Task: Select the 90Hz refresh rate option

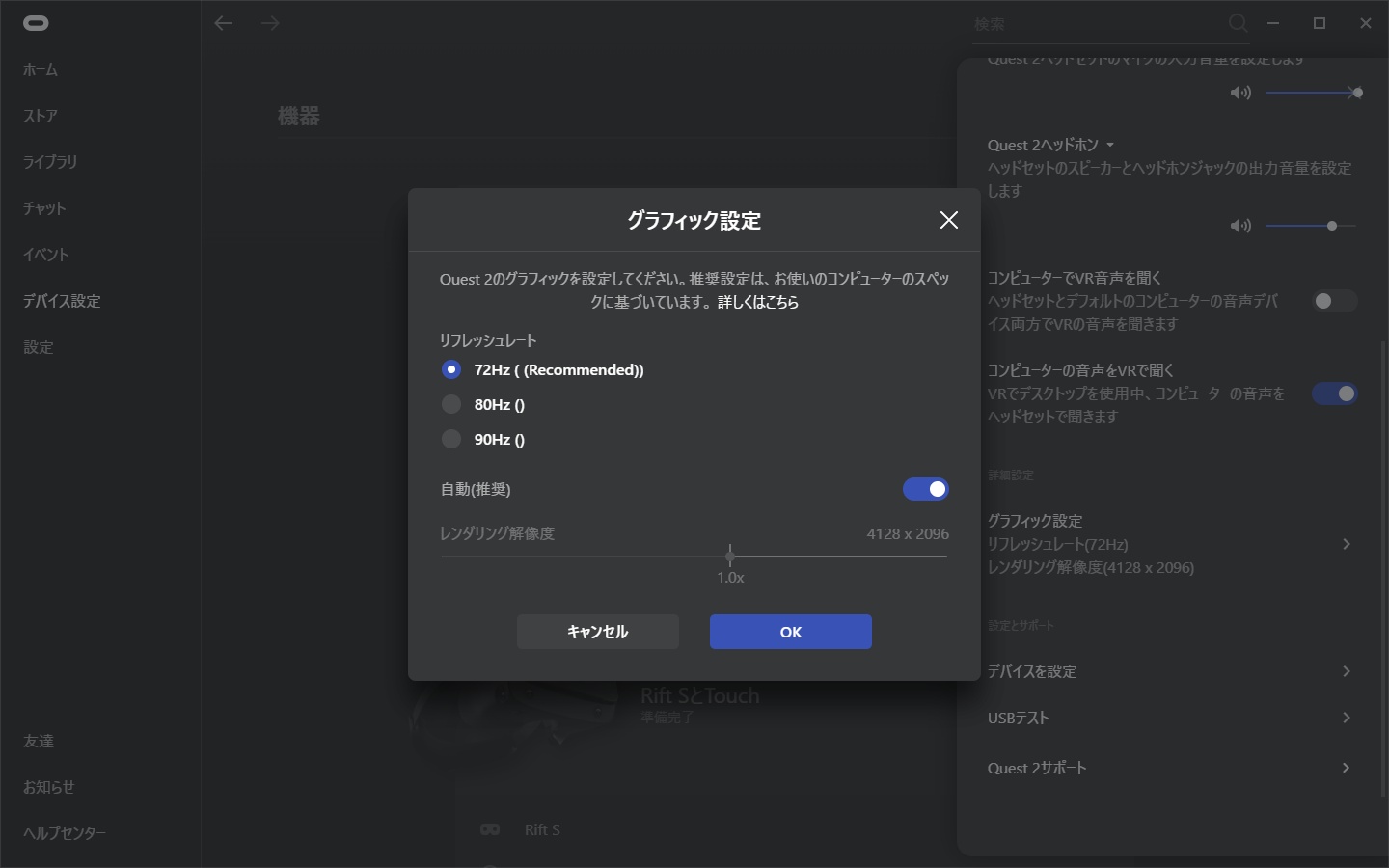Action: pos(451,439)
